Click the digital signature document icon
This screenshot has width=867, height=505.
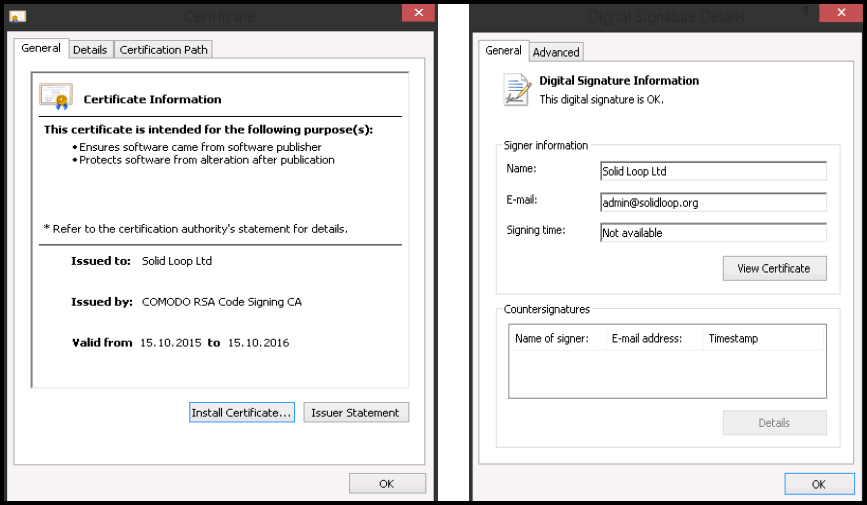point(516,90)
